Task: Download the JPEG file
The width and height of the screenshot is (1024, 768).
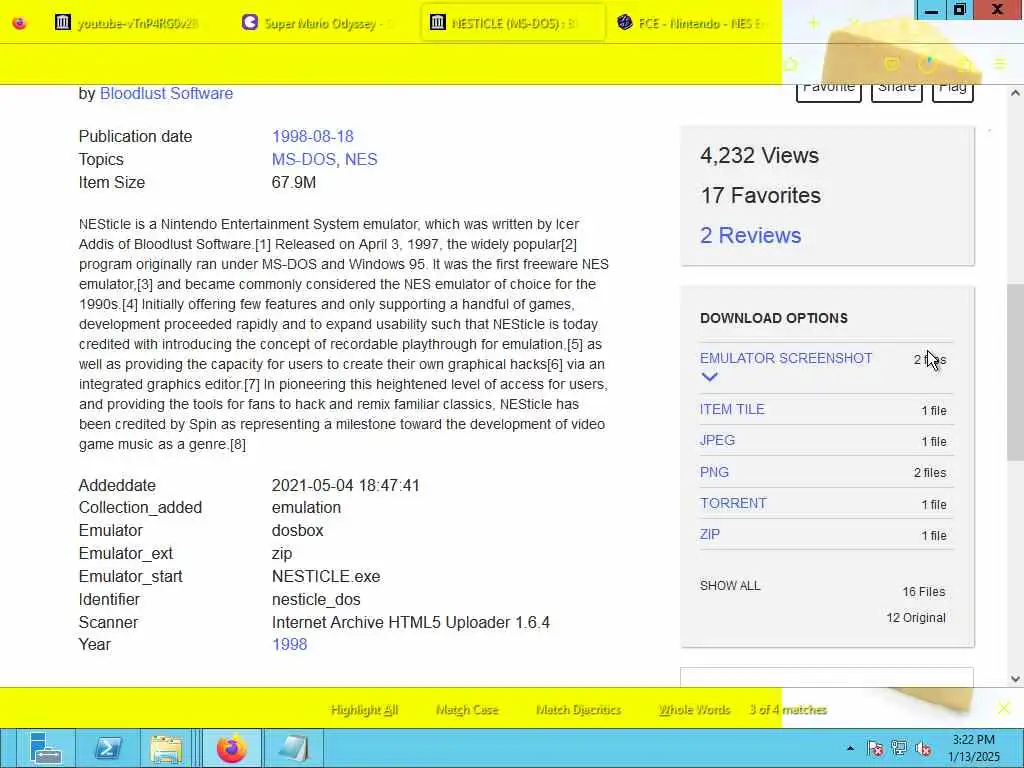Action: pos(717,440)
